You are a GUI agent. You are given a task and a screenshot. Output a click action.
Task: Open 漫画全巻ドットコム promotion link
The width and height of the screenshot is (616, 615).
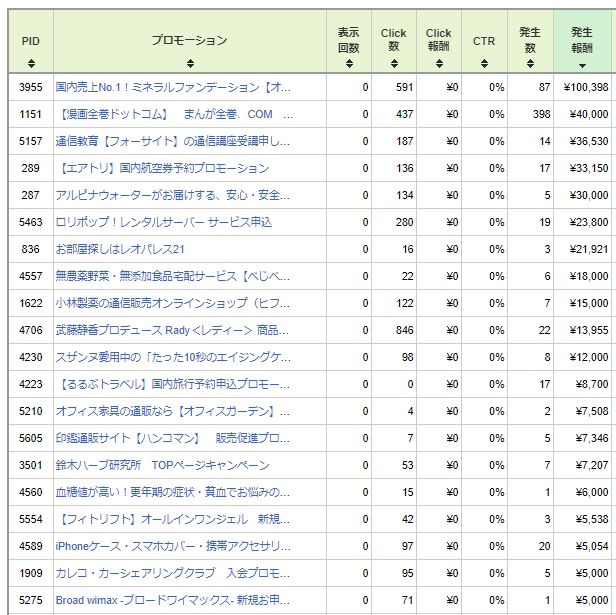[x=174, y=114]
